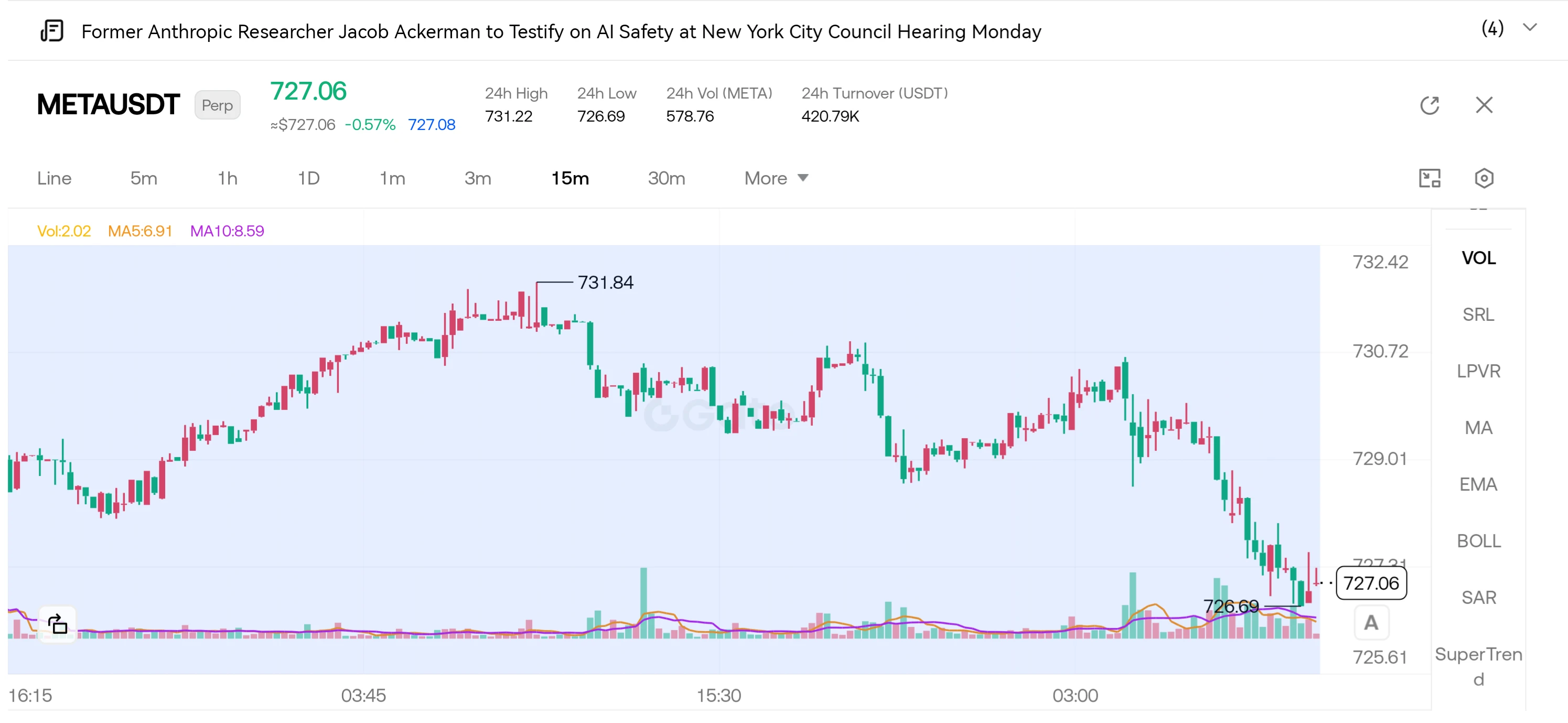
Task: Click the news article icon beside headline
Action: (x=52, y=30)
